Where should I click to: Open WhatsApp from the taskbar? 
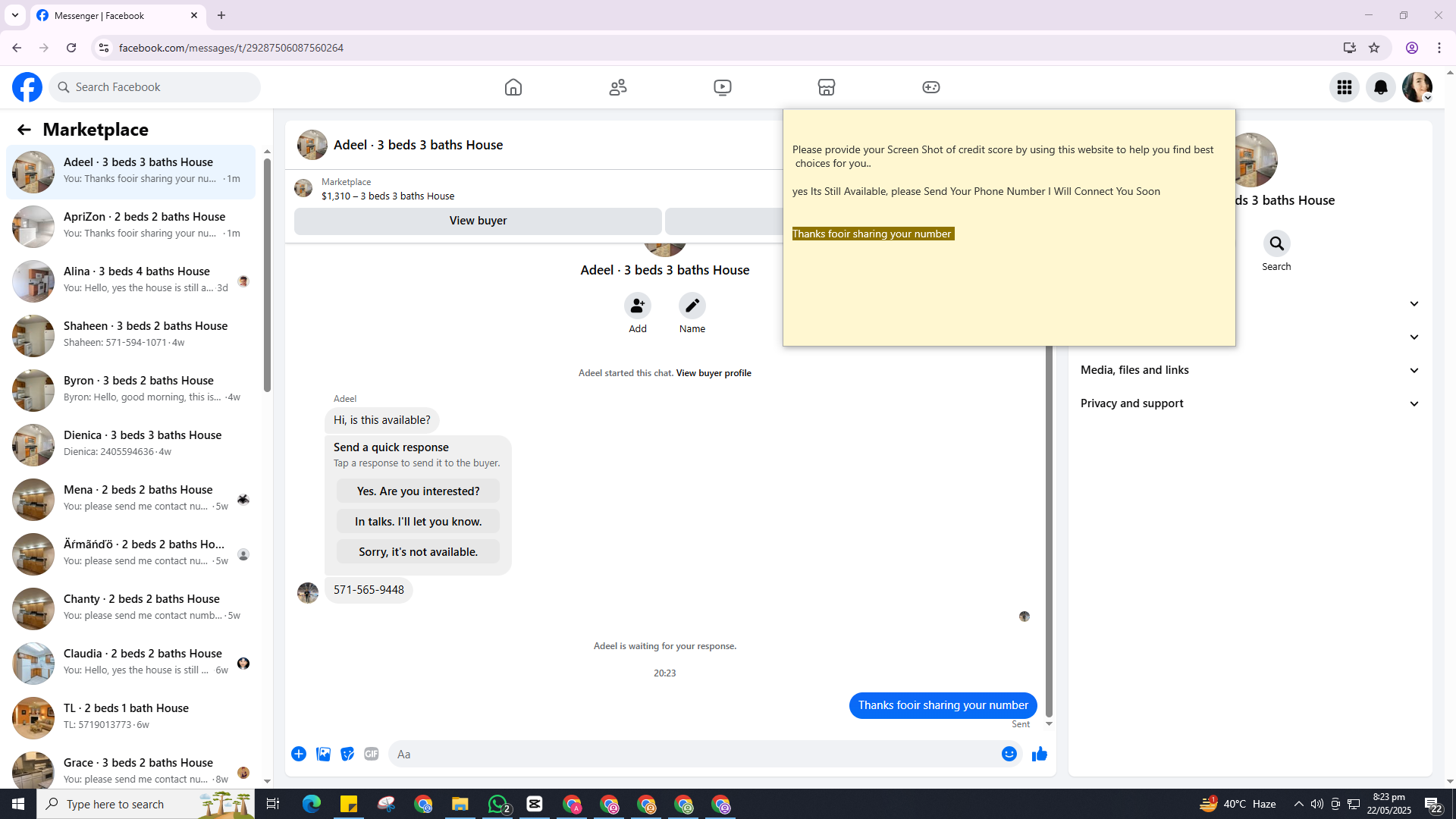pos(498,804)
